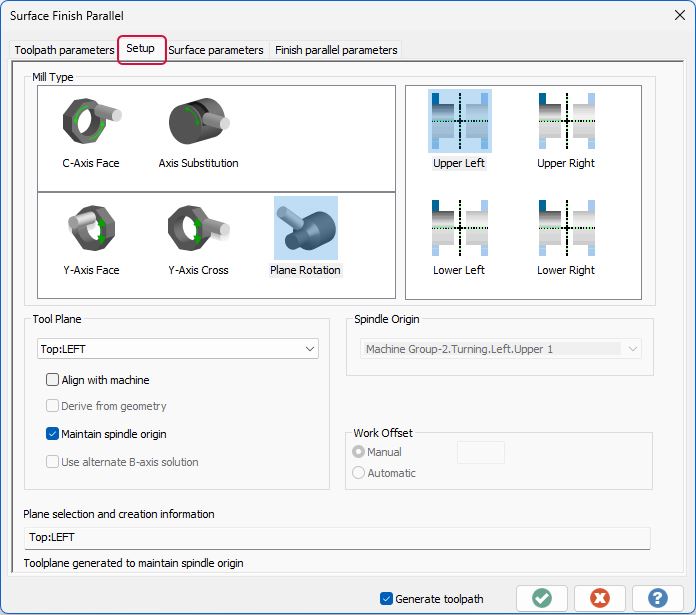Choose the Axis Substitution mill type

pos(198,133)
